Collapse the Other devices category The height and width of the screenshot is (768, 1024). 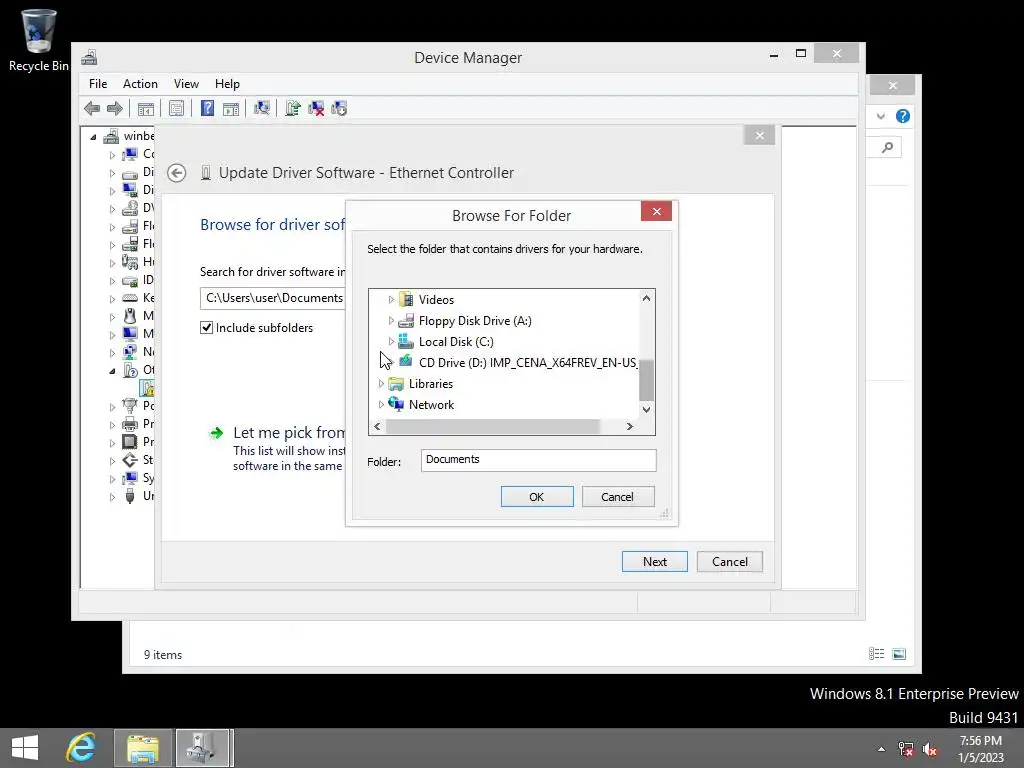click(112, 371)
